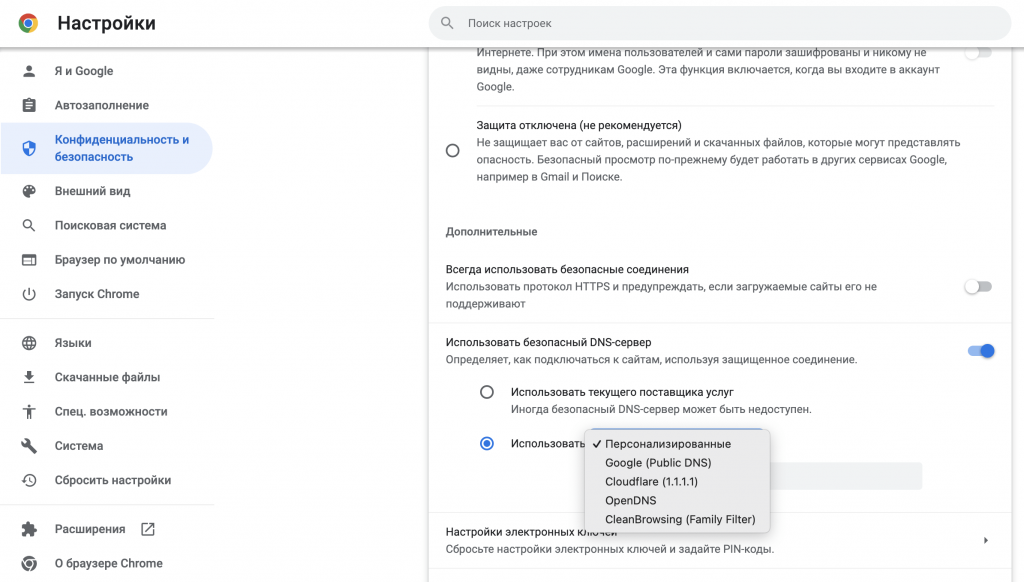Screen dimensions: 1024x582
Task: Focus the Поиск настроек search field
Action: pos(720,23)
